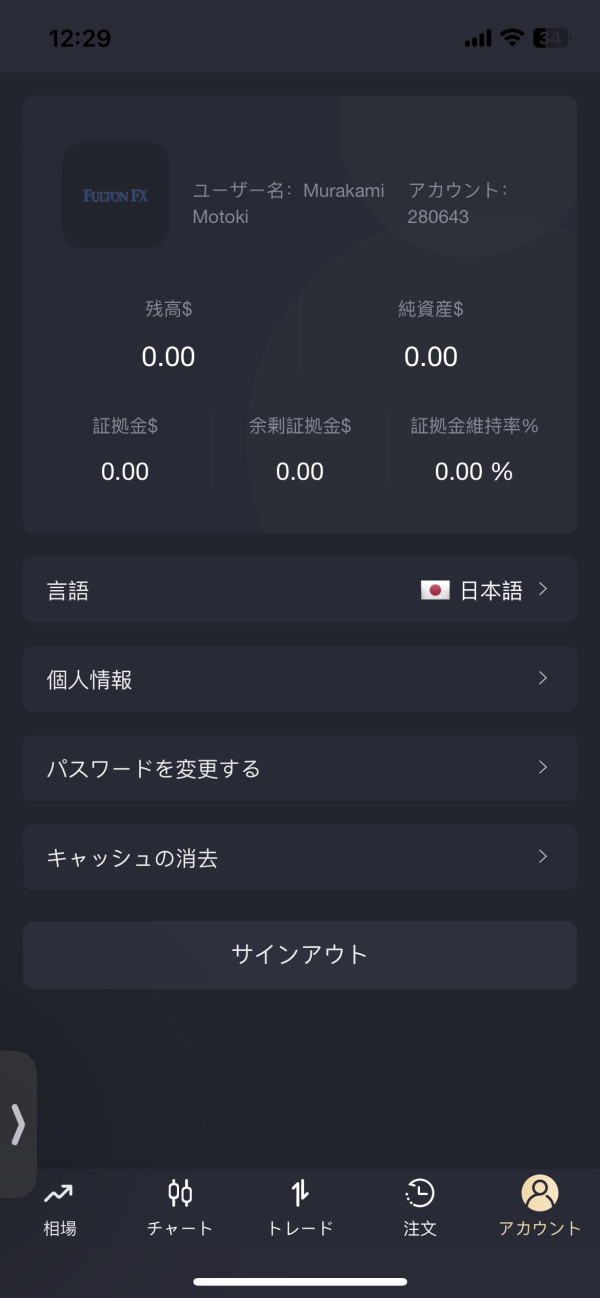Tap the Wi-Fi status icon
Viewport: 600px width, 1298px height.
(512, 38)
